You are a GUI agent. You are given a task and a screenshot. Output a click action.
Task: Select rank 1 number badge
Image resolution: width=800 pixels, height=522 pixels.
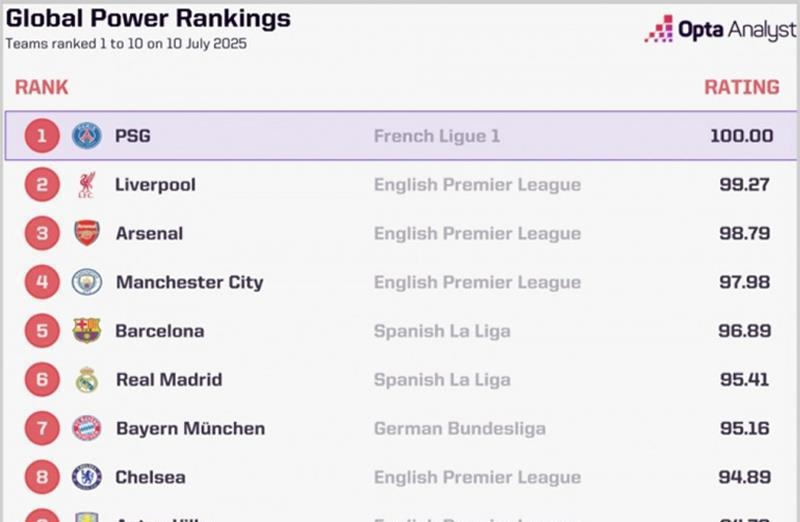click(x=42, y=136)
